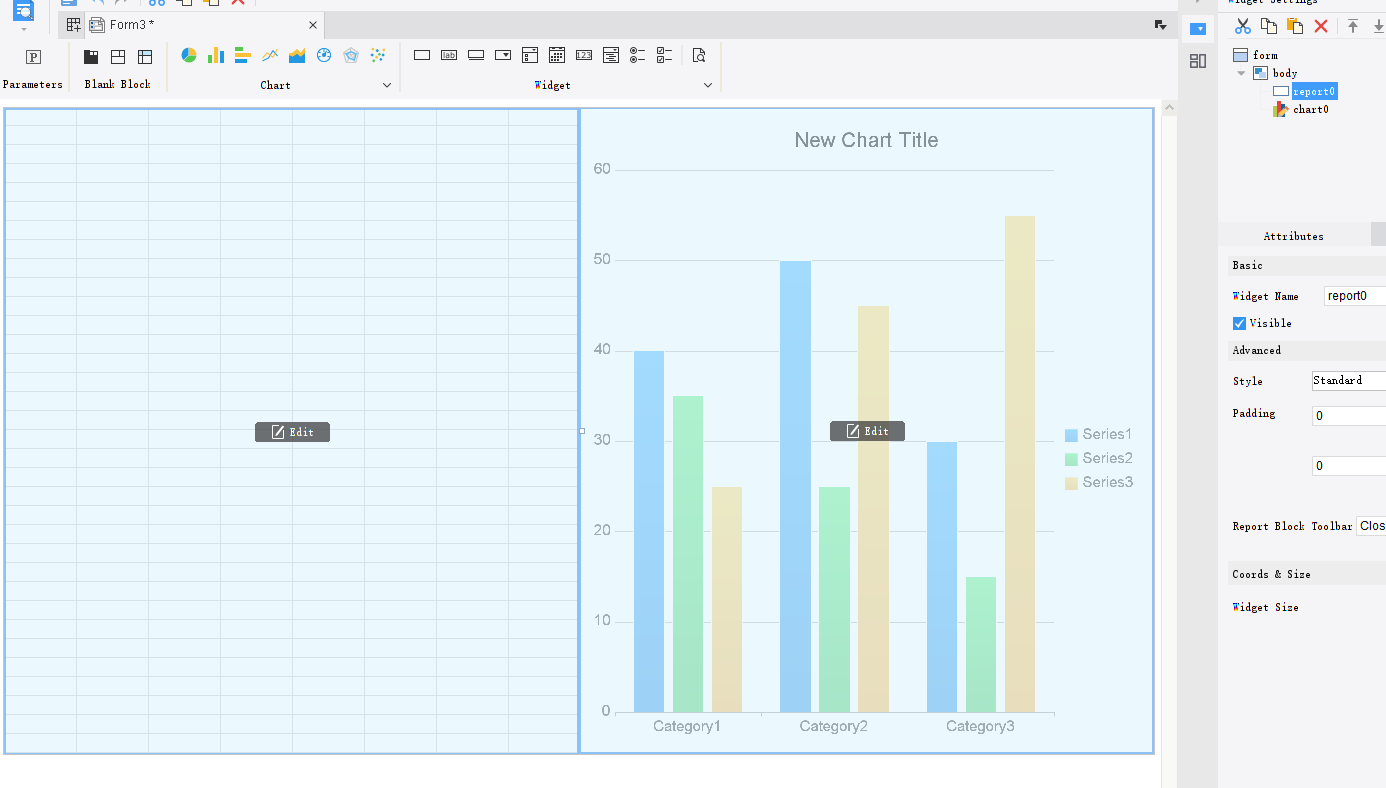This screenshot has height=788, width=1386.
Task: Add a Parameters panel with the P icon
Action: click(33, 57)
